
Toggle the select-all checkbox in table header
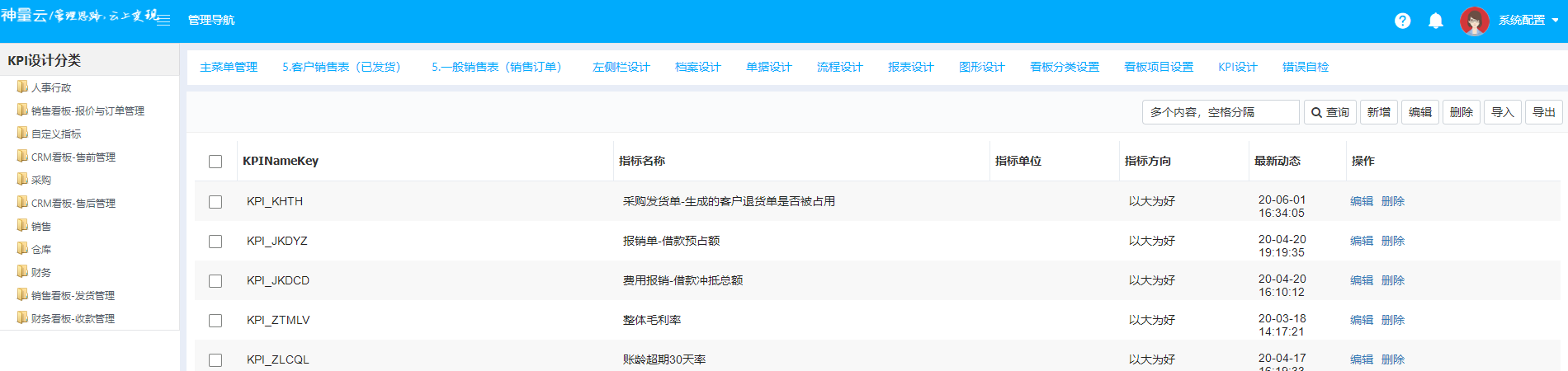point(215,162)
